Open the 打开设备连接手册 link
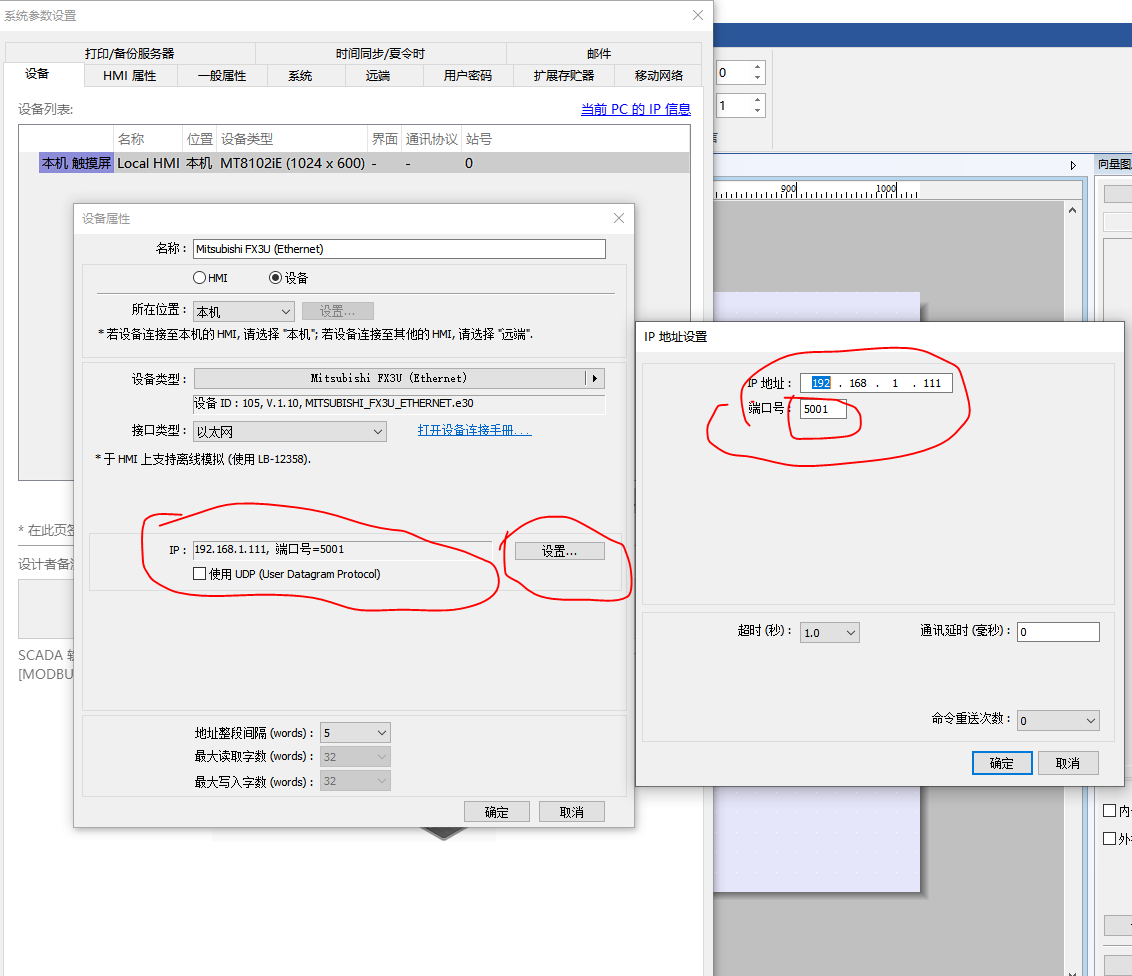Viewport: 1132px width, 976px height. pyautogui.click(x=474, y=430)
